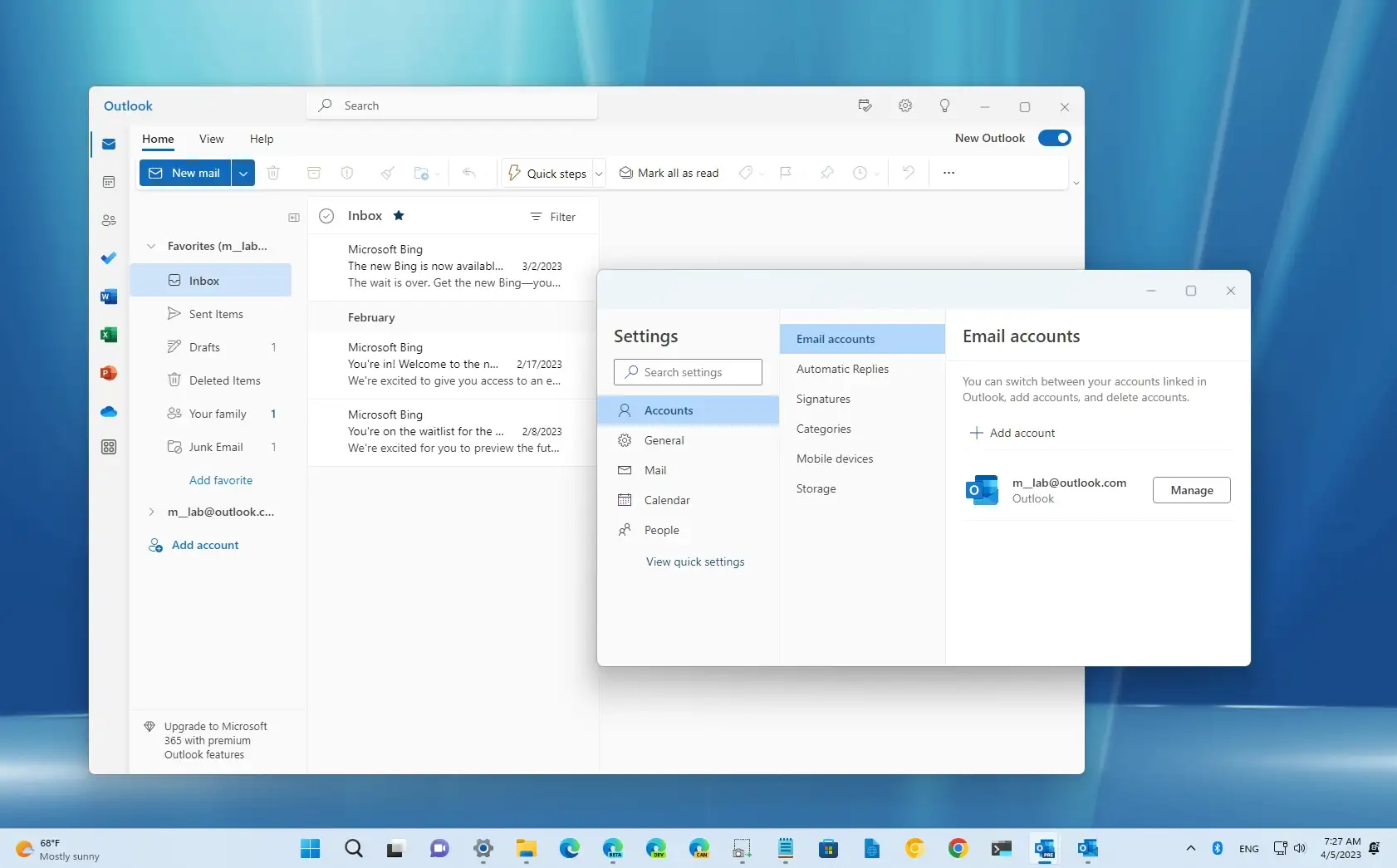
Task: Select Calendar in Settings menu
Action: coord(688,500)
